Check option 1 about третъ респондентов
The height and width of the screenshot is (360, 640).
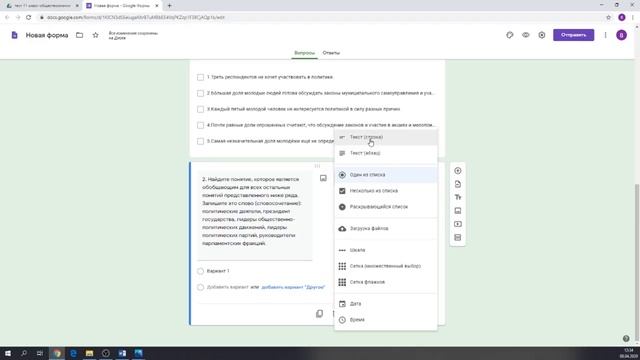(200, 77)
